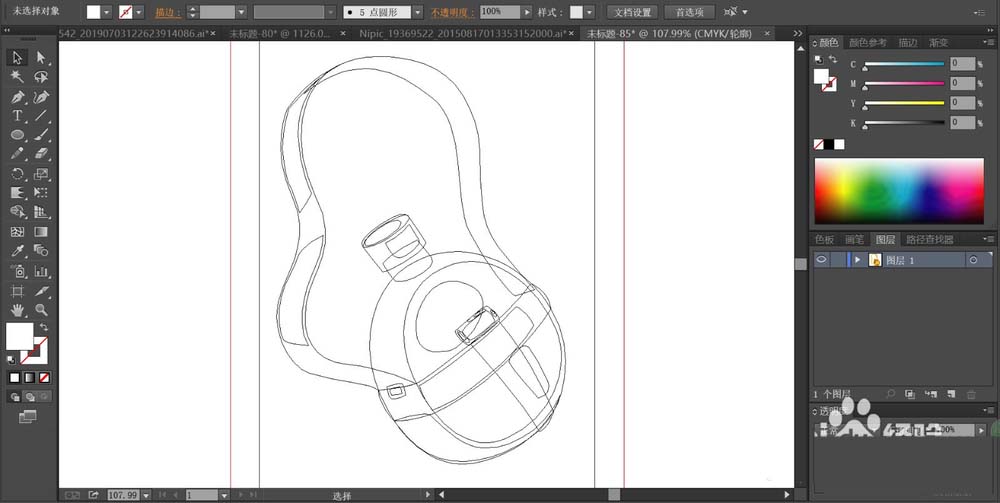
Task: Select the Symbol Sprayer tool
Action: 17,272
